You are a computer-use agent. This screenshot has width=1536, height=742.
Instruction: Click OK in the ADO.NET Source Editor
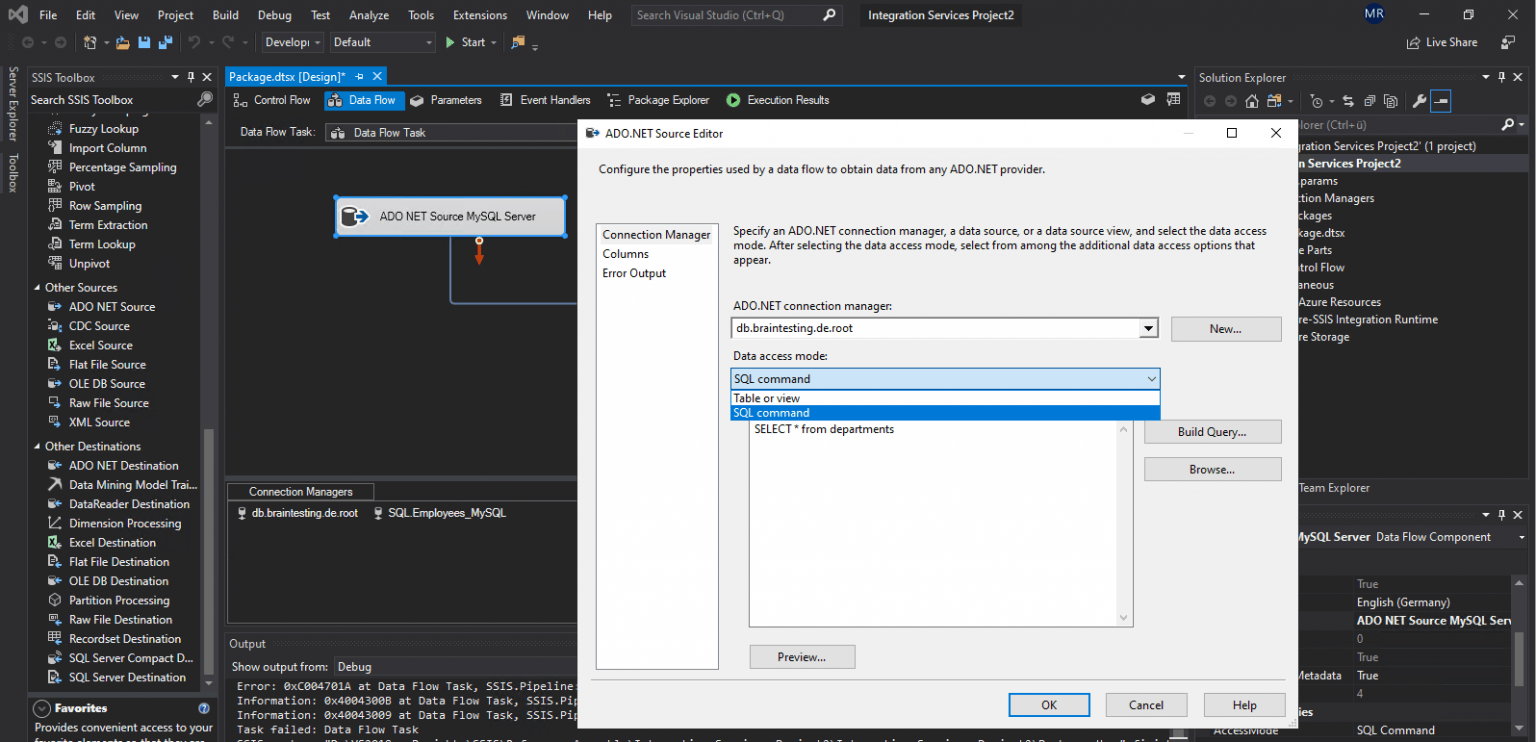tap(1049, 705)
